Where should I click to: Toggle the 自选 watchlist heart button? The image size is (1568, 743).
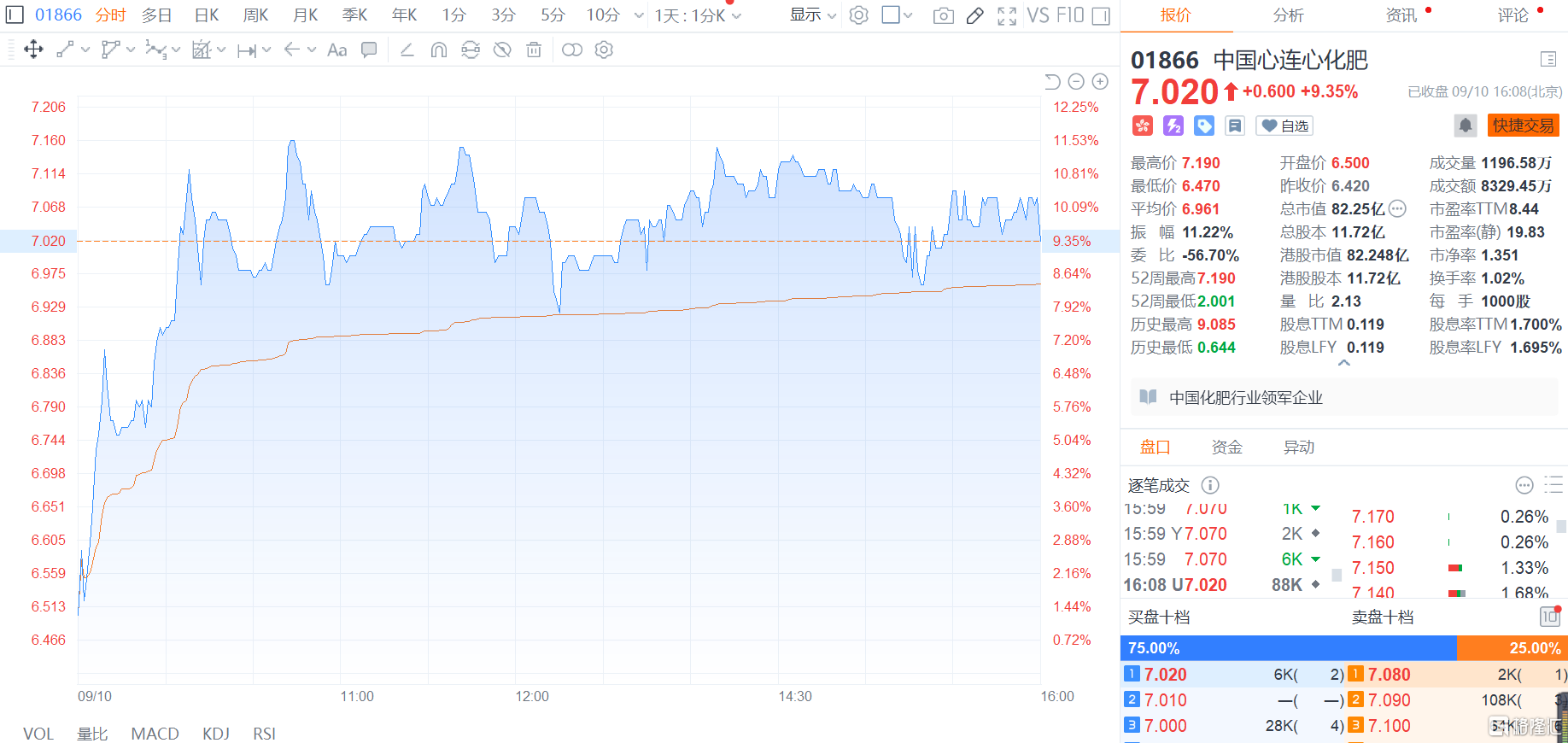[1285, 126]
